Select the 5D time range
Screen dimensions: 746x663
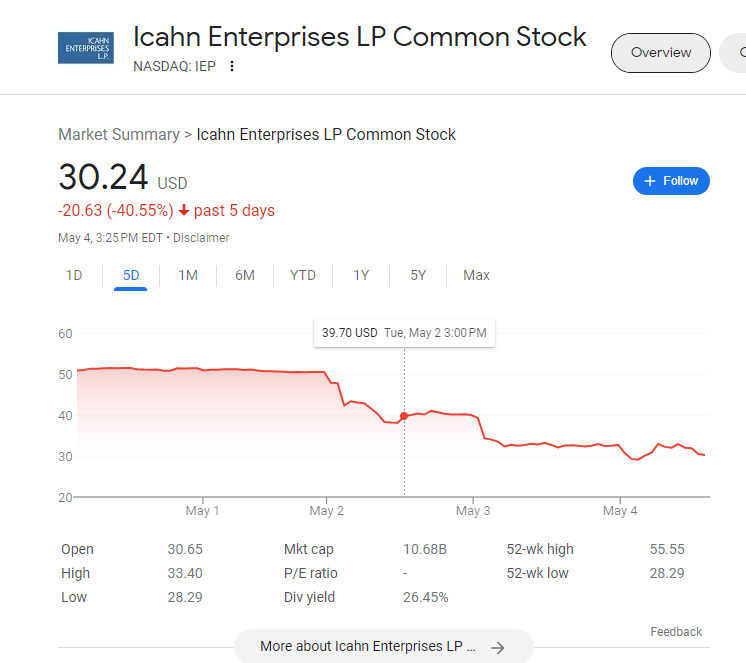131,275
